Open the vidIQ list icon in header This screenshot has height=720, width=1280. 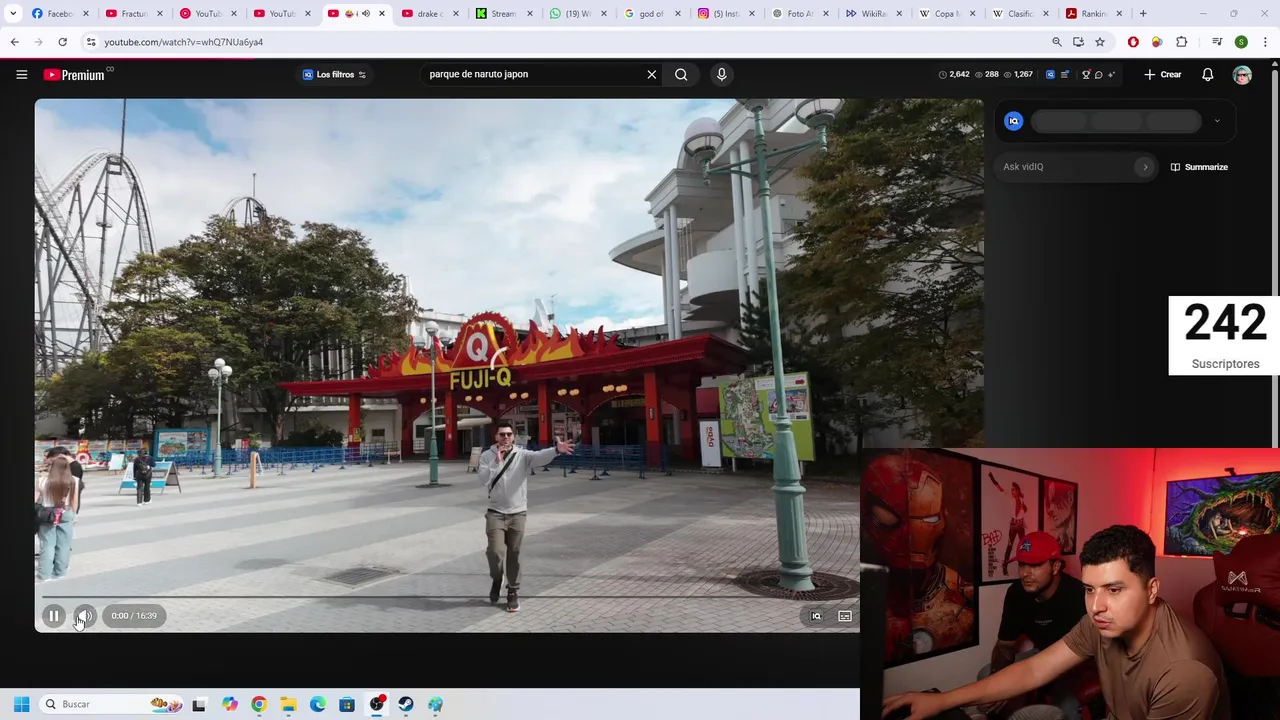(1065, 74)
